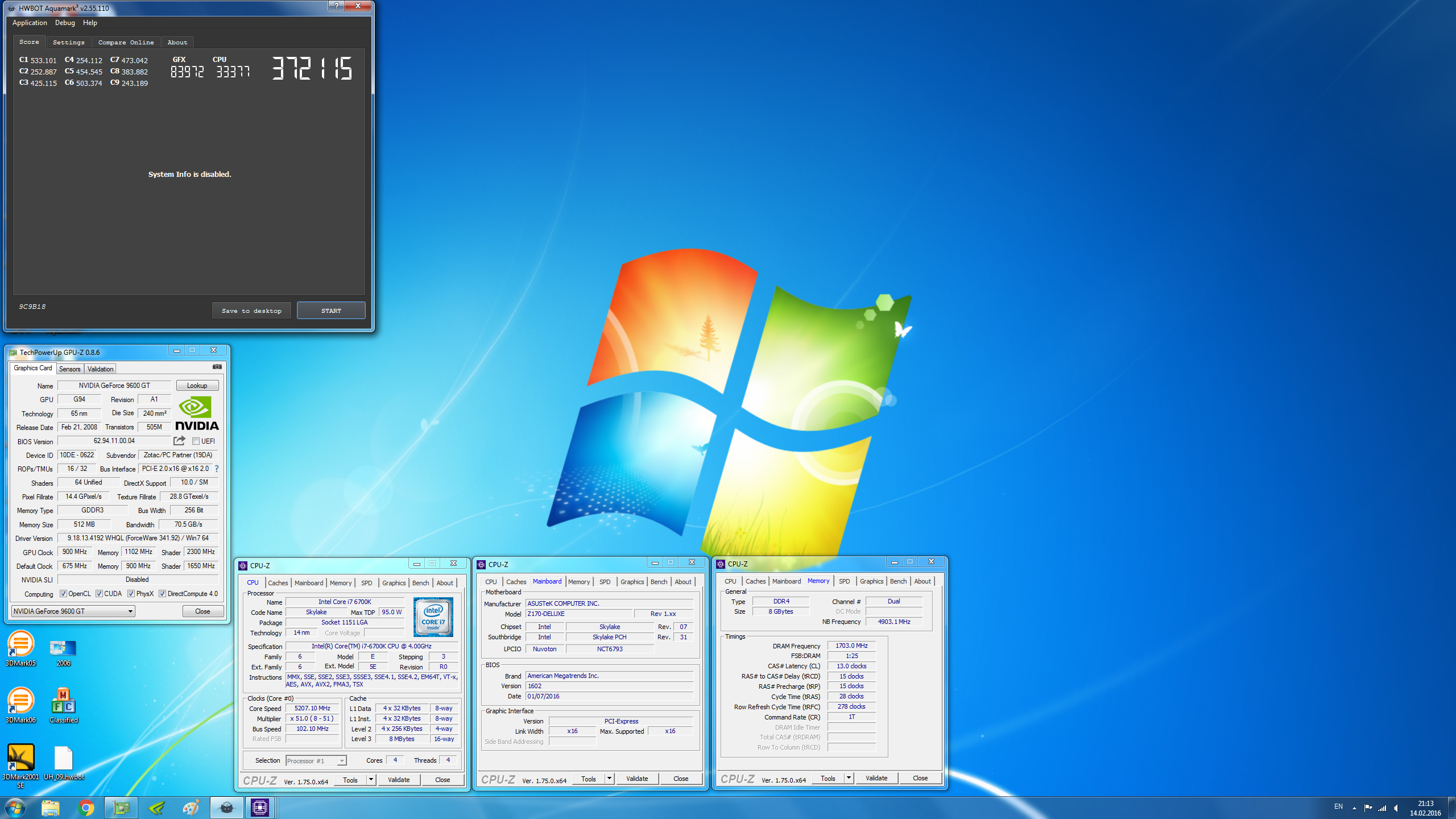The width and height of the screenshot is (1456, 819).
Task: Show hidden tray icons arrow
Action: (x=1354, y=808)
